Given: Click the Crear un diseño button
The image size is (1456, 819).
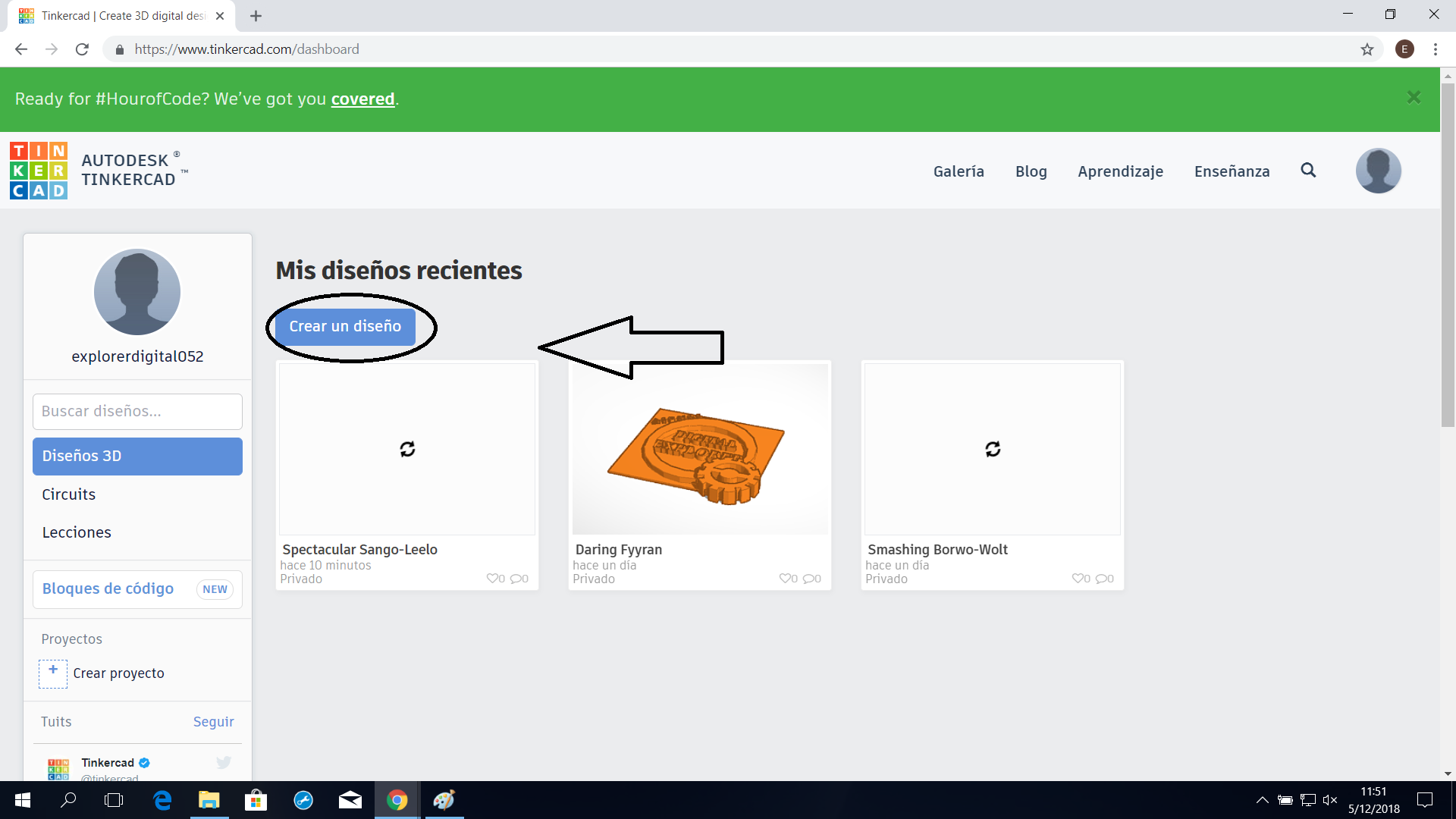Looking at the screenshot, I should 345,326.
